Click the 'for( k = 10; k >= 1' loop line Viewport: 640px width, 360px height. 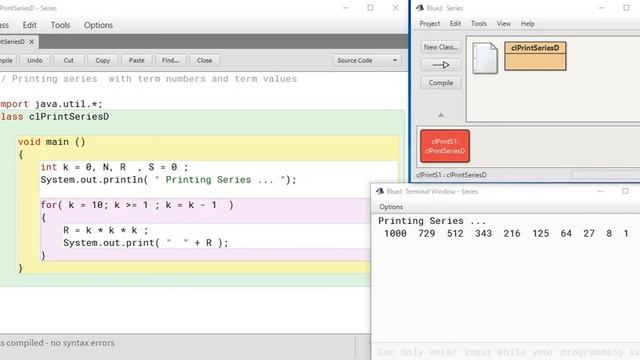tap(137, 205)
